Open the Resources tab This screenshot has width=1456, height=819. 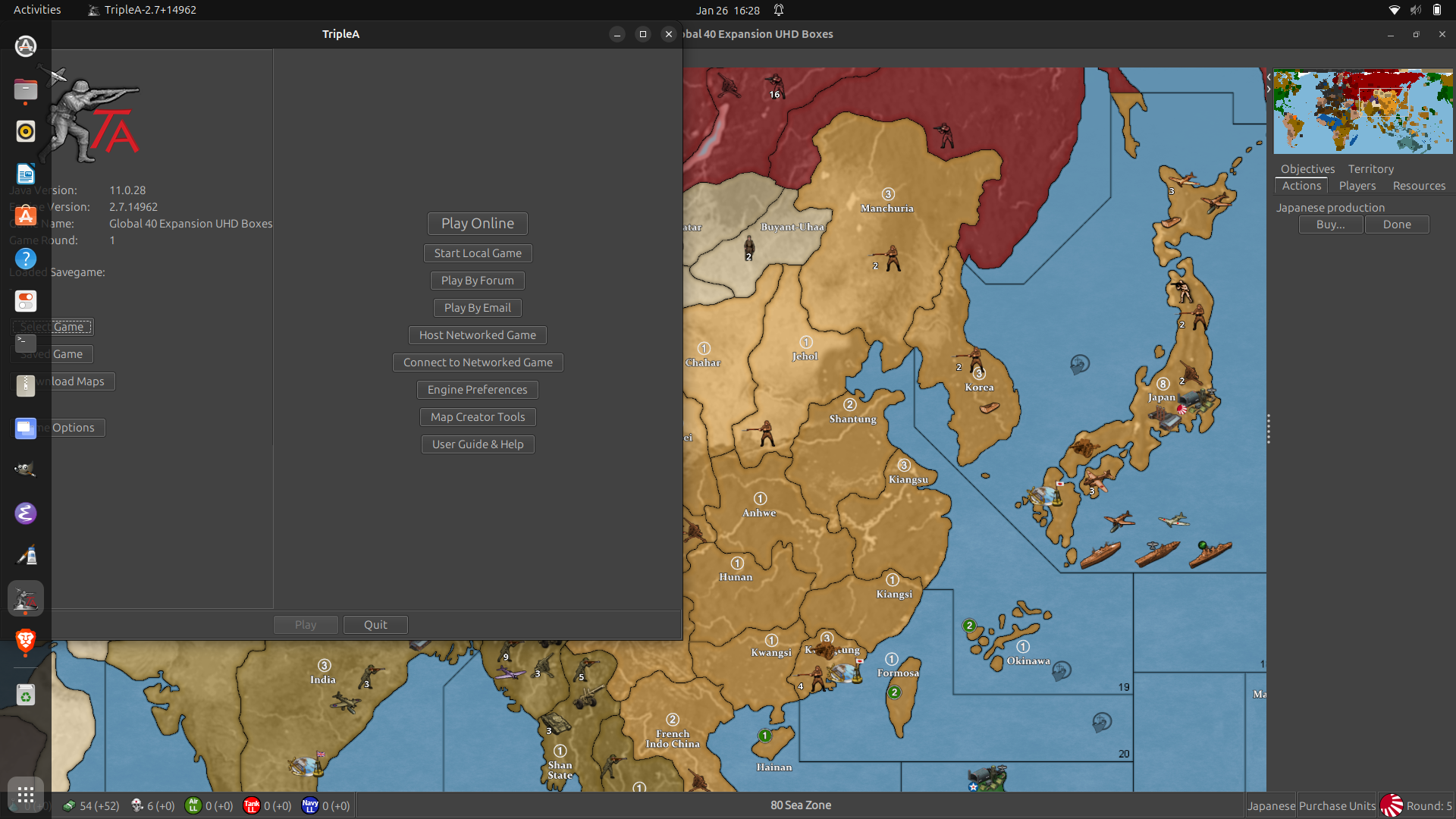[1419, 186]
